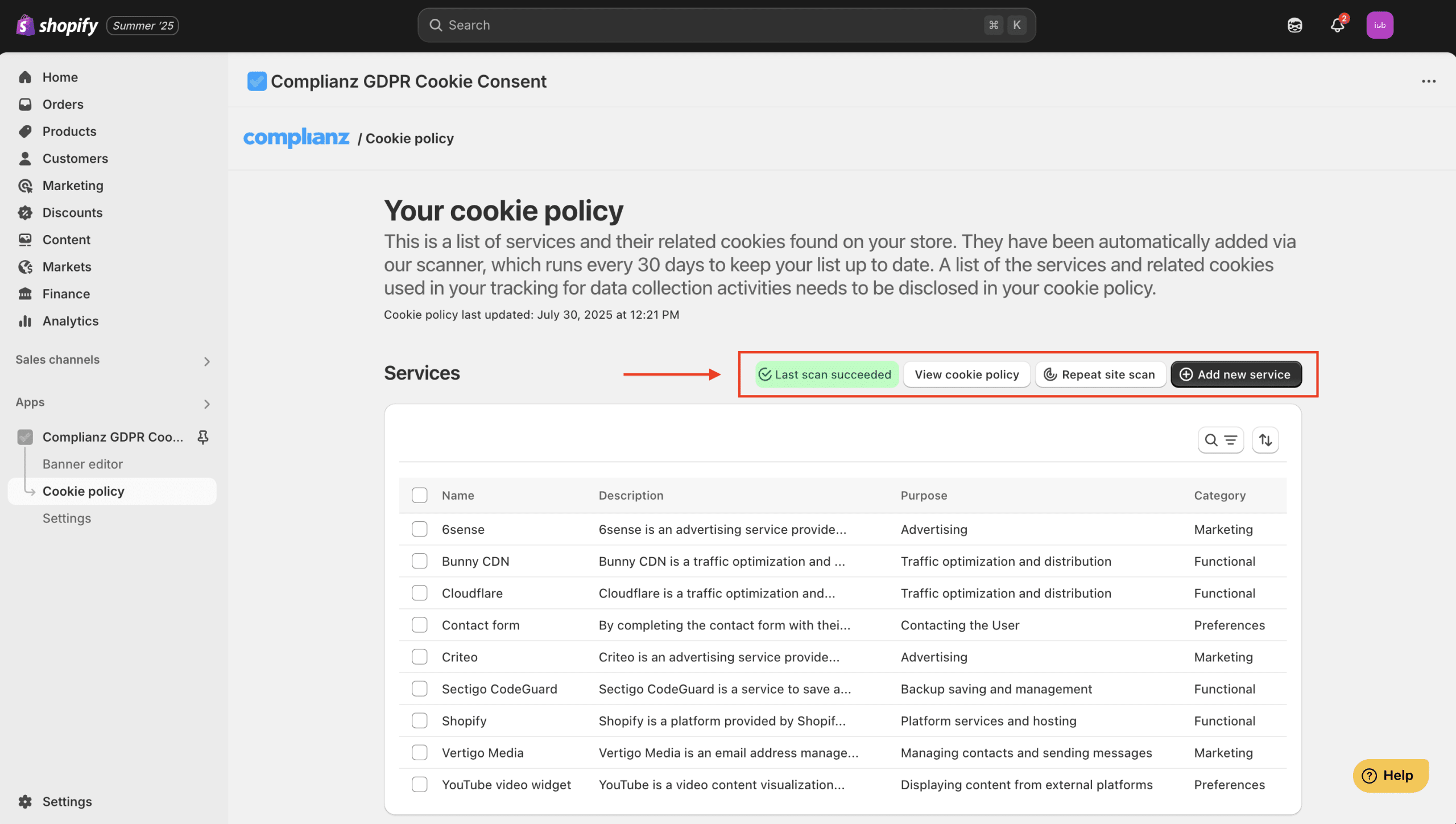Open the sort options for services
Screen dimensions: 1456x824
(x=1265, y=440)
